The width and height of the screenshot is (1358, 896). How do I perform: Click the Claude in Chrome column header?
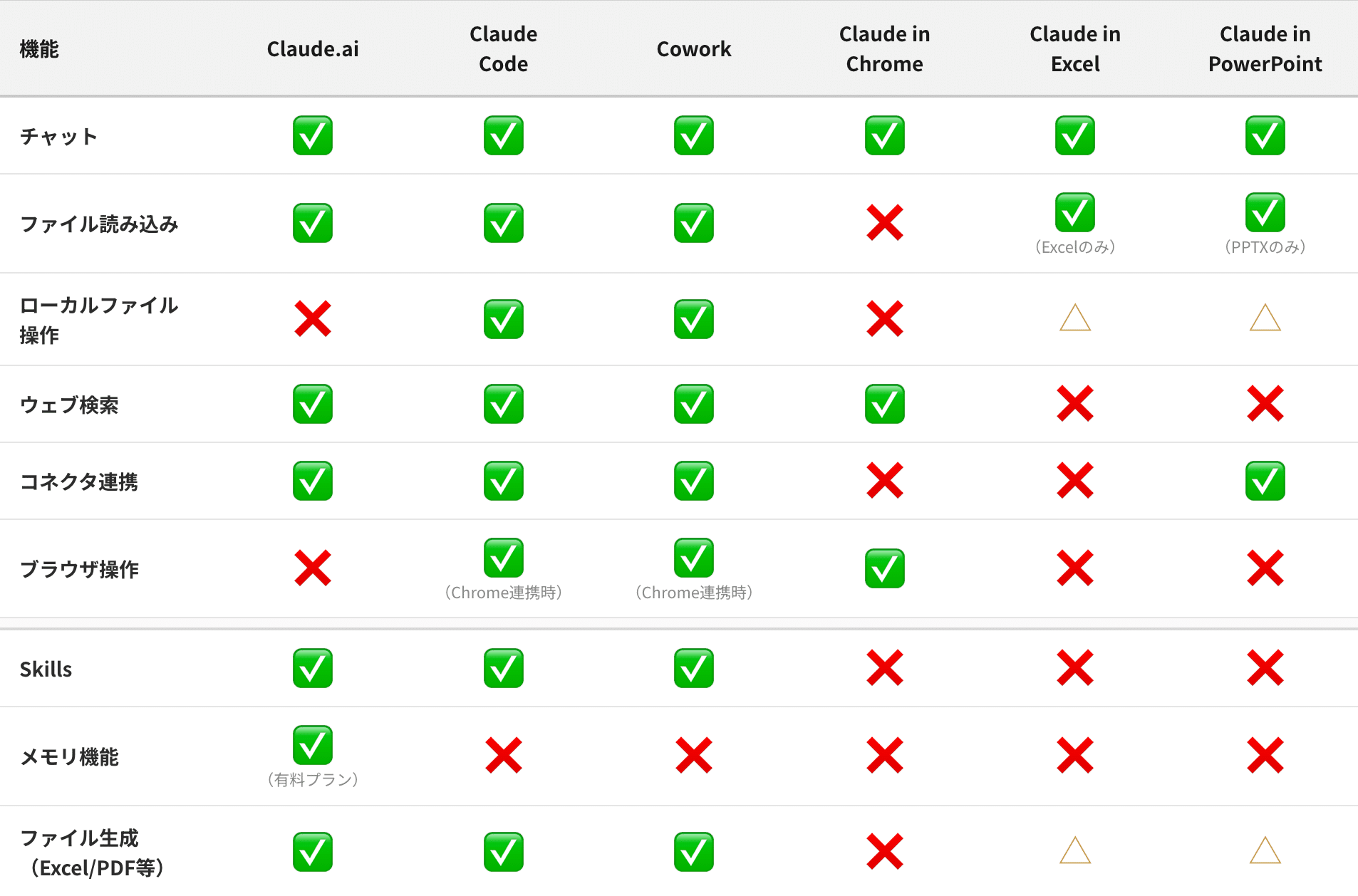pos(885,49)
